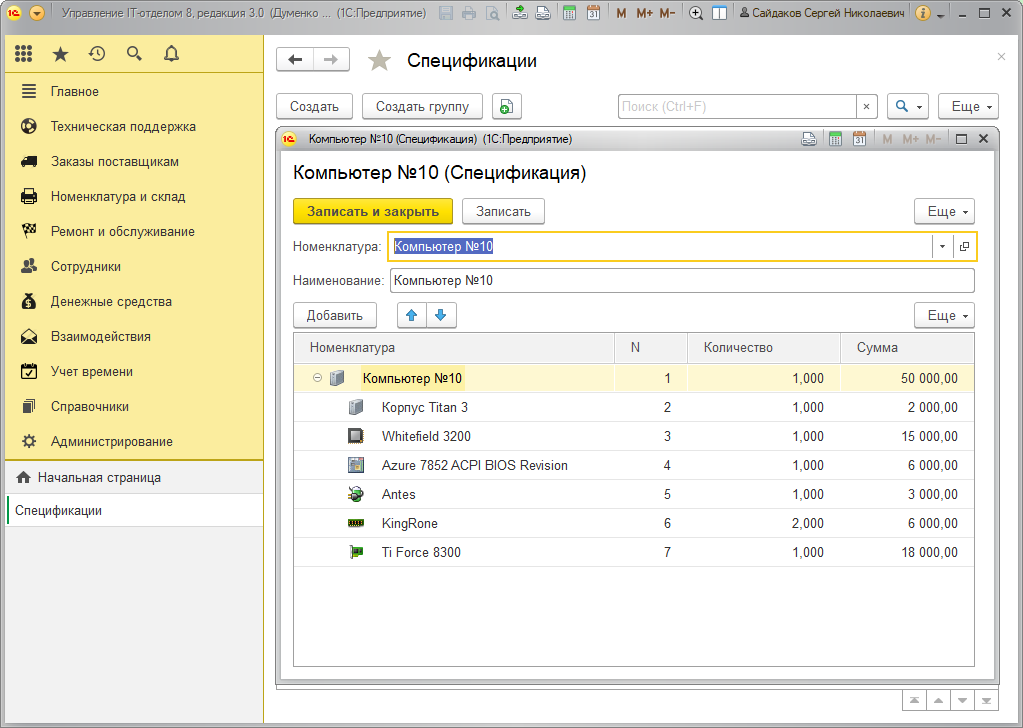Open Сотрудники section

point(134,267)
